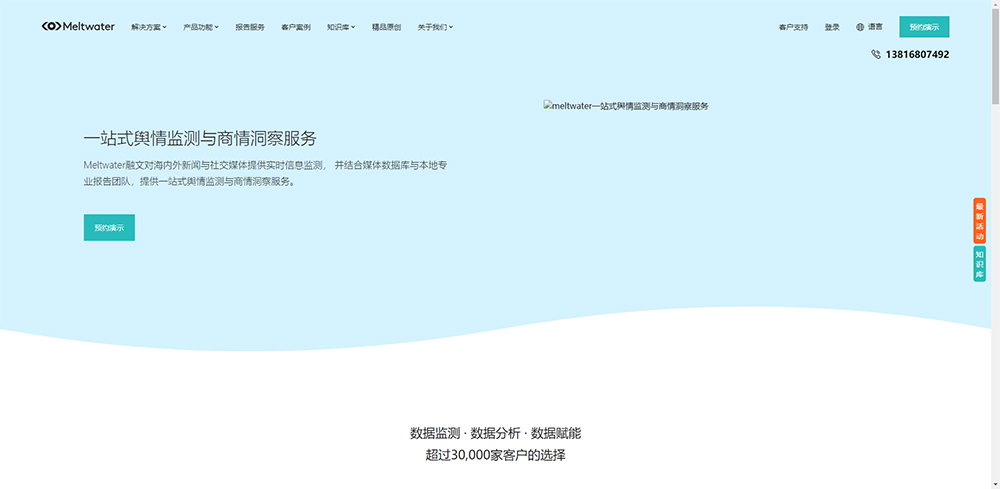The image size is (1000, 489).
Task: Open 客户案例 in the nav bar
Action: [x=296, y=27]
